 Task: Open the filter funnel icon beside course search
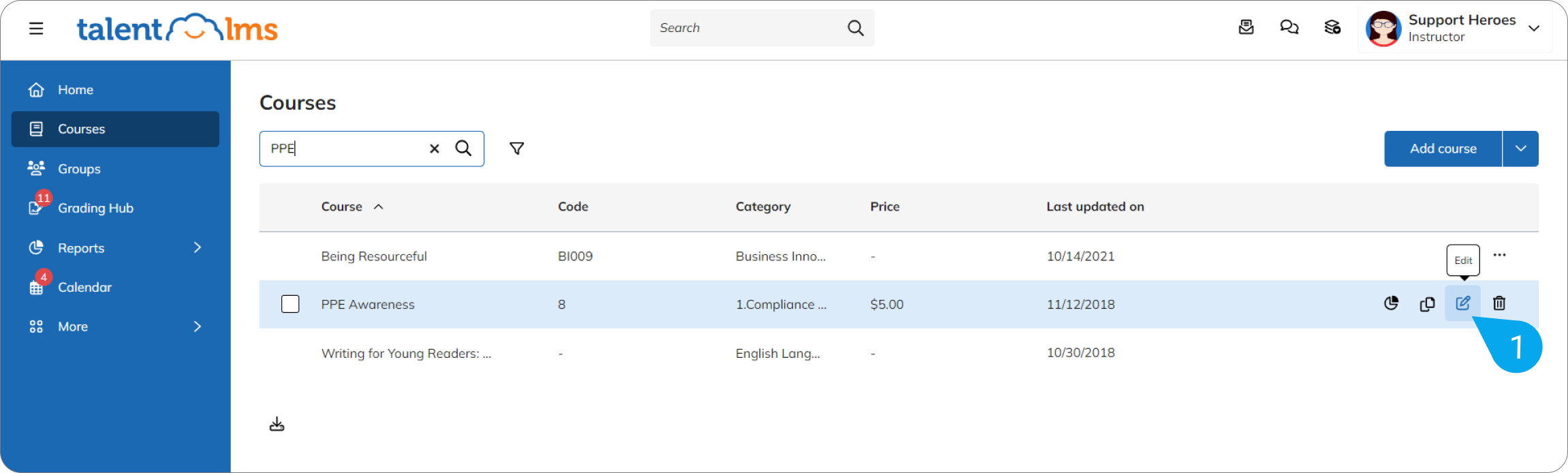click(517, 149)
